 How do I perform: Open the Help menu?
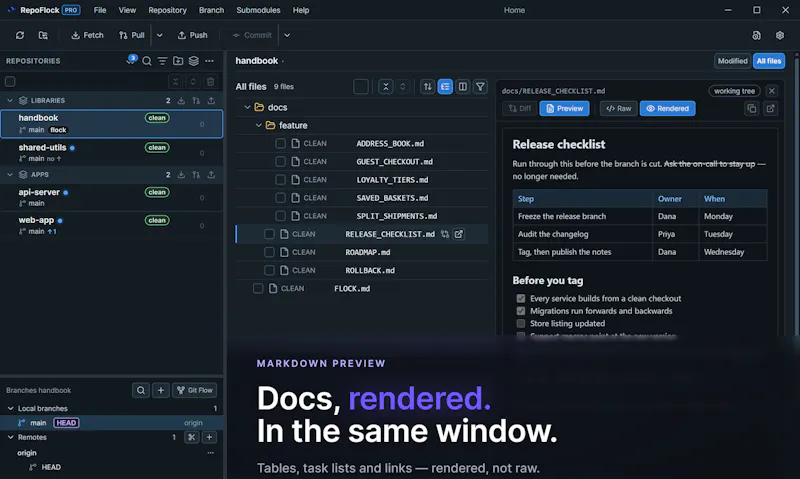301,10
